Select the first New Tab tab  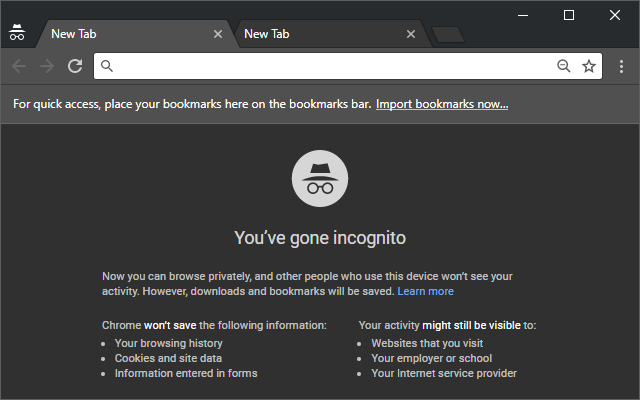tap(135, 34)
